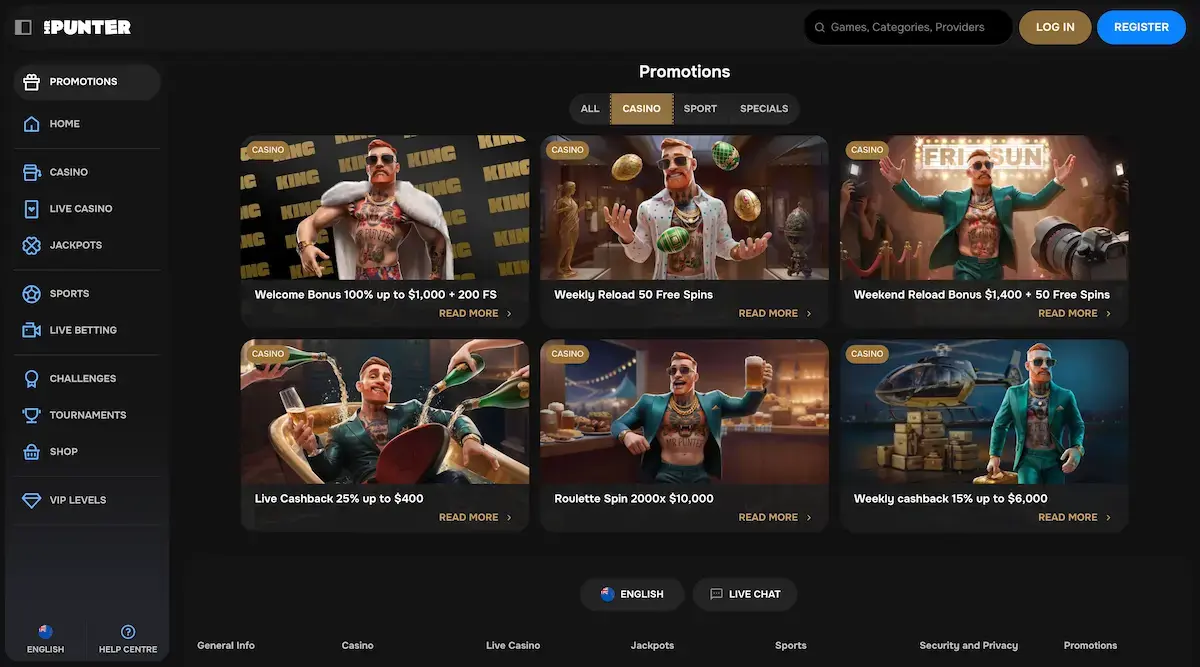The width and height of the screenshot is (1200, 667).
Task: Click the Promotions gift icon in sidebar
Action: (31, 82)
